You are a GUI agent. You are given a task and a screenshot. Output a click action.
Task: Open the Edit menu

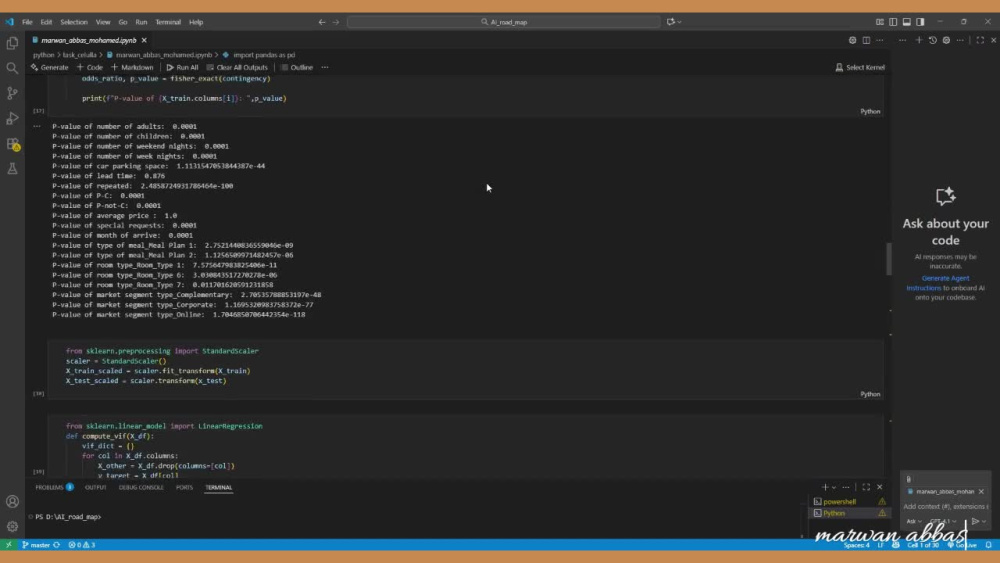pos(46,22)
